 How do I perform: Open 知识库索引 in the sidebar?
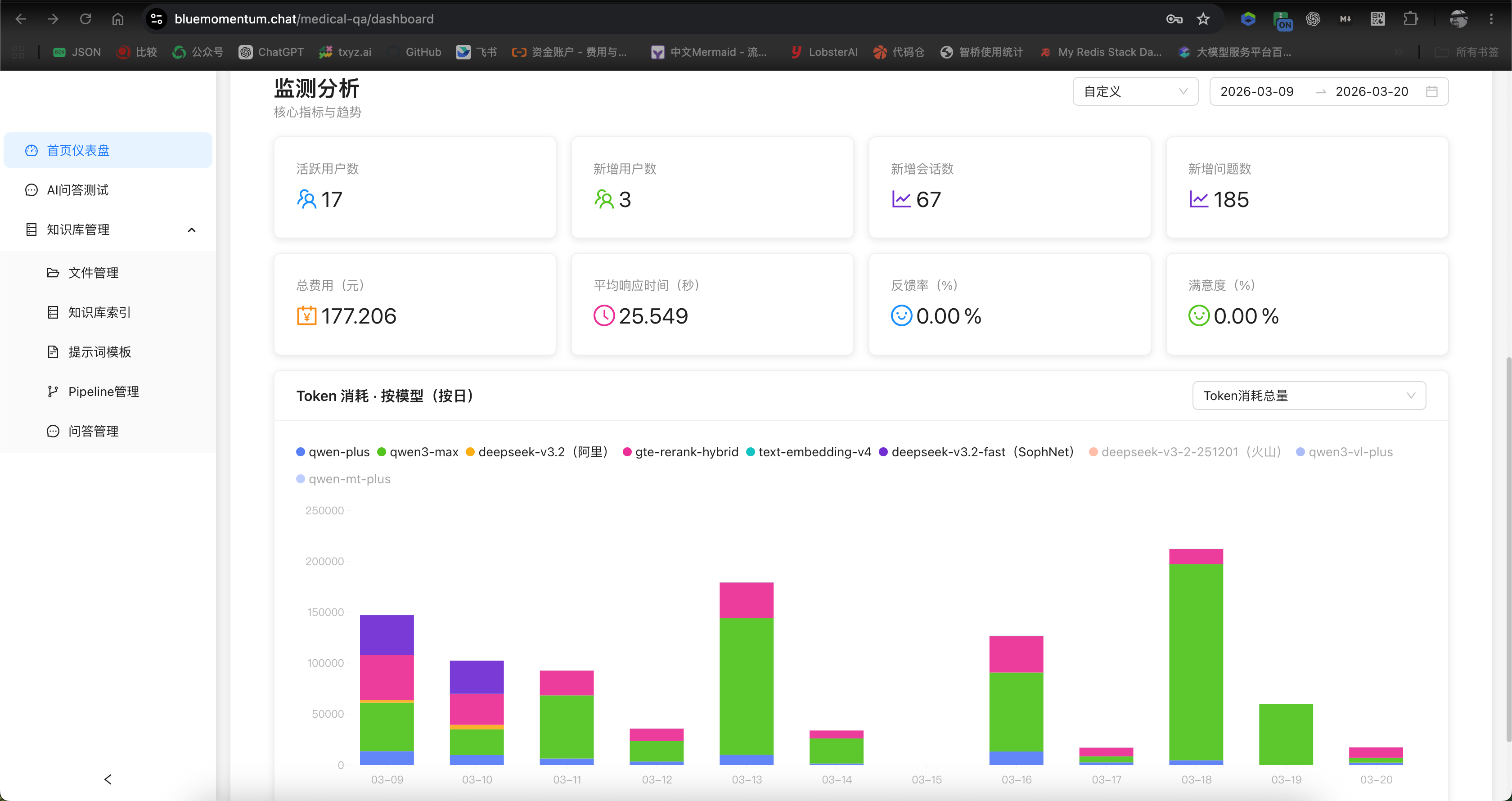pyautogui.click(x=108, y=312)
